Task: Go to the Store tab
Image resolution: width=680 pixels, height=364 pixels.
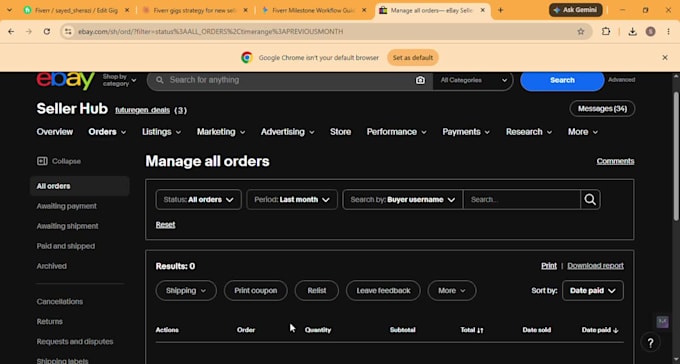Action: click(x=340, y=132)
